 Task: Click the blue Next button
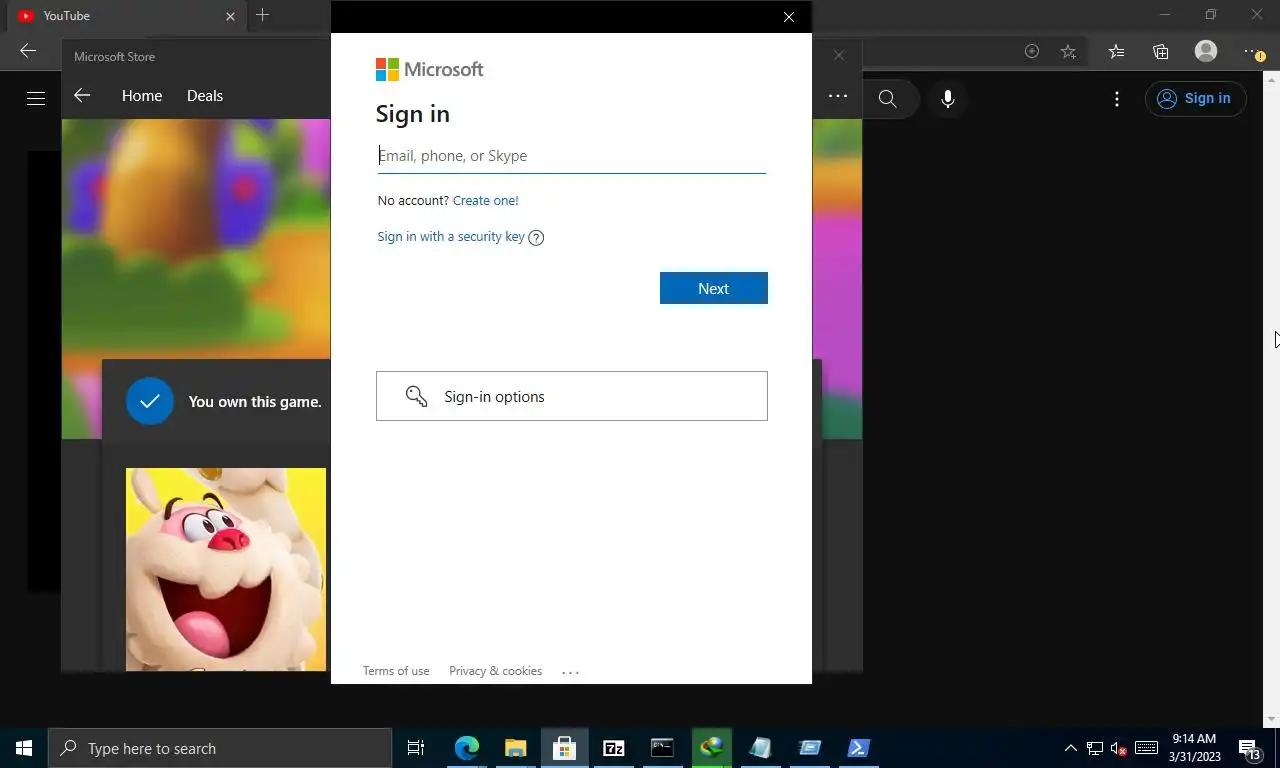point(714,288)
